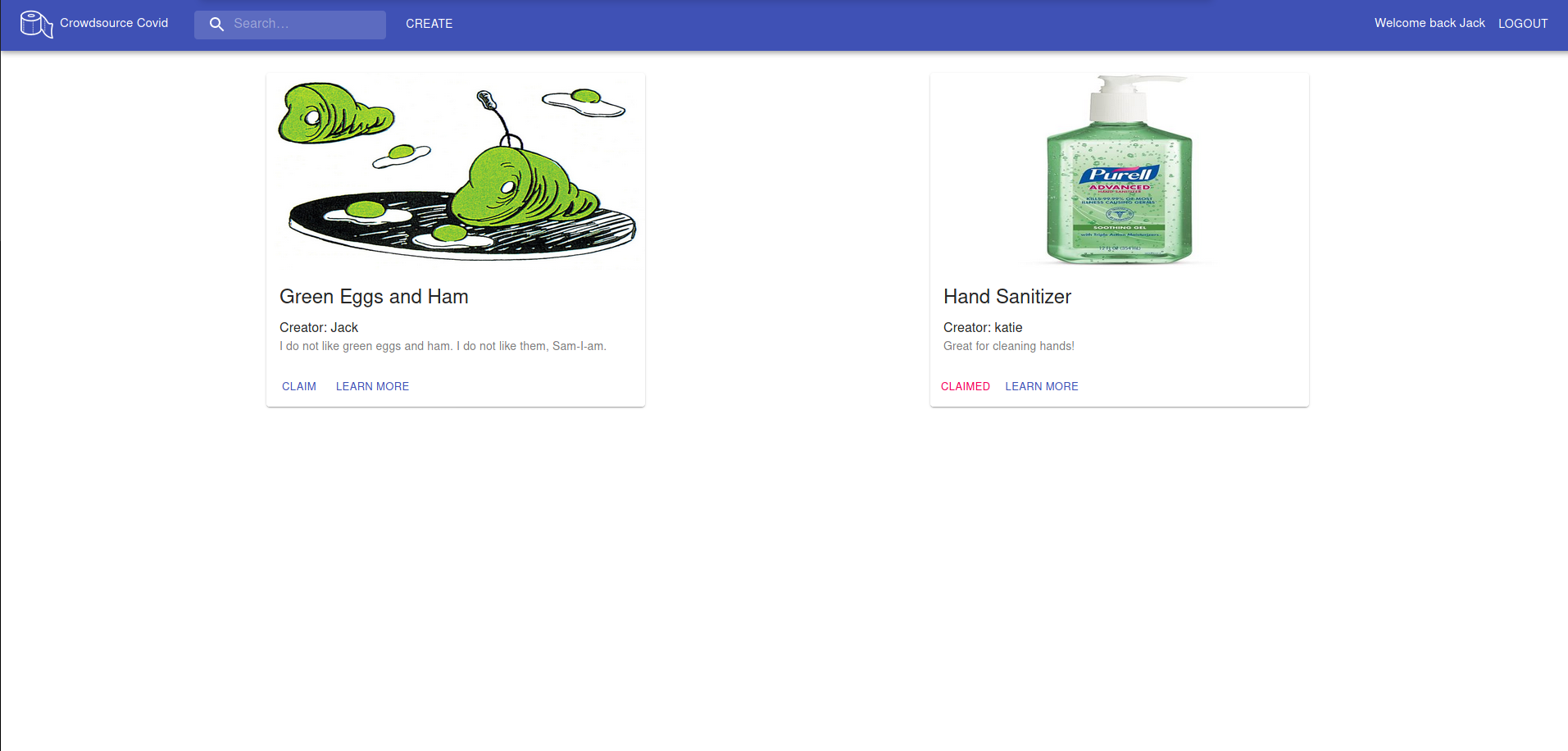
Task: Click the Creator: Jack text
Action: pyautogui.click(x=319, y=327)
